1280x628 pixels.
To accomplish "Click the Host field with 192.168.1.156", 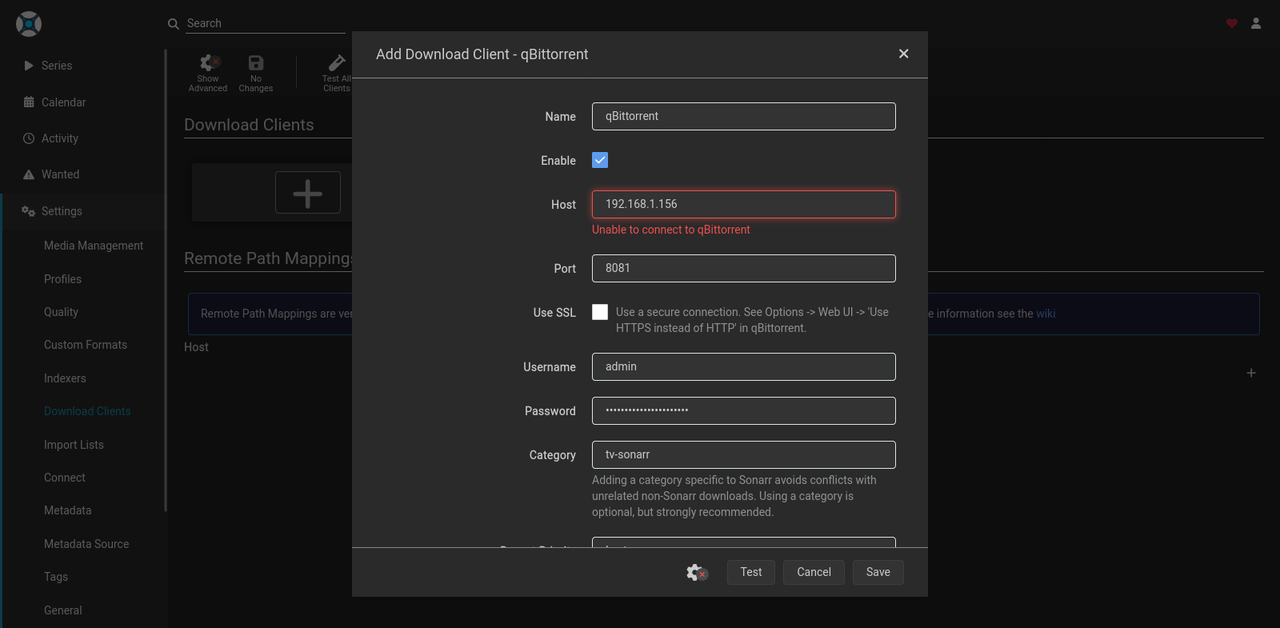I will (x=744, y=204).
